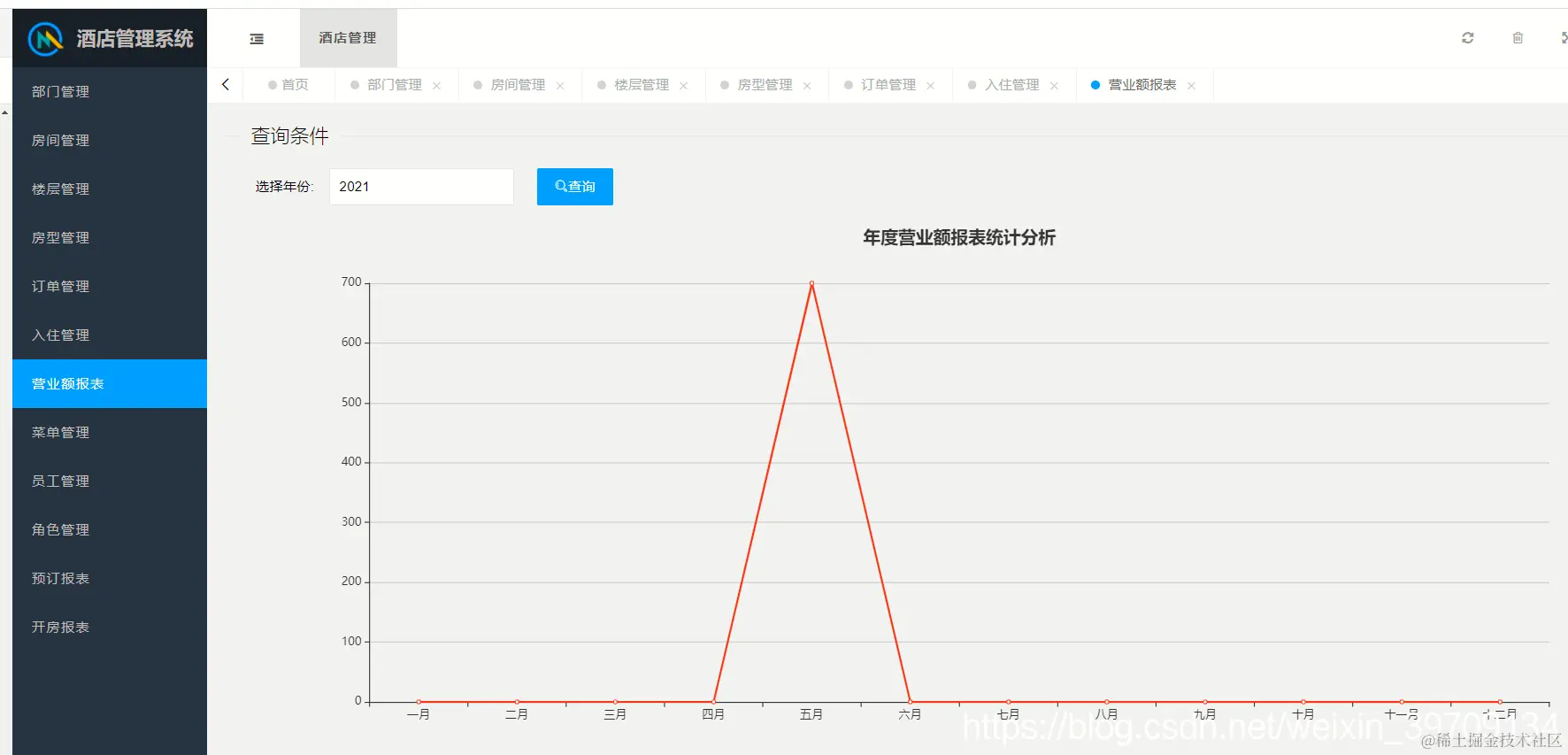Switch to the 楼层管理 tab

pyautogui.click(x=642, y=85)
